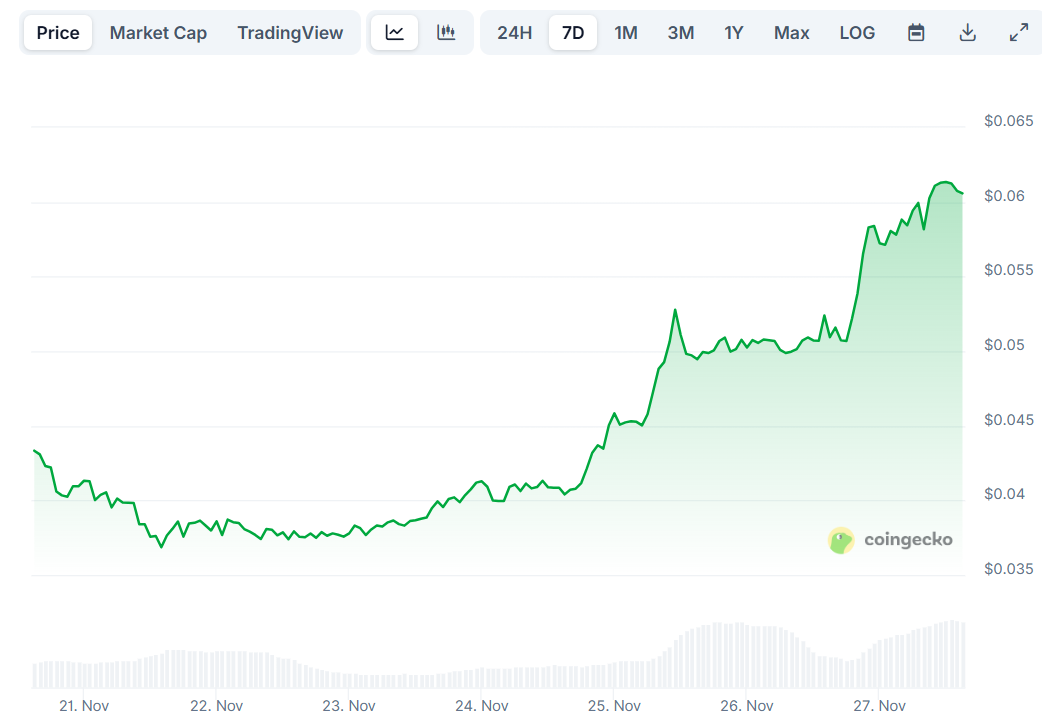Image resolution: width=1042 pixels, height=722 pixels.
Task: Open the calendar date range picker
Action: [x=916, y=31]
